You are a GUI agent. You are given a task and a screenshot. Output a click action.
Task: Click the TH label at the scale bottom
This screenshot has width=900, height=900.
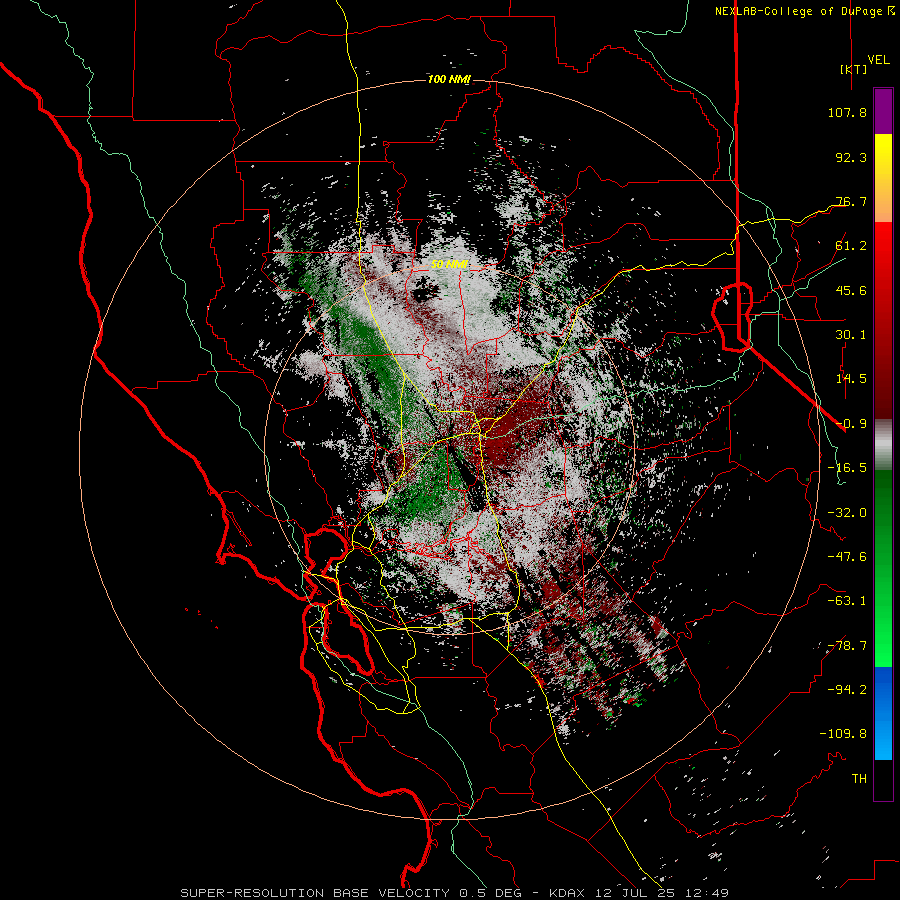click(859, 779)
